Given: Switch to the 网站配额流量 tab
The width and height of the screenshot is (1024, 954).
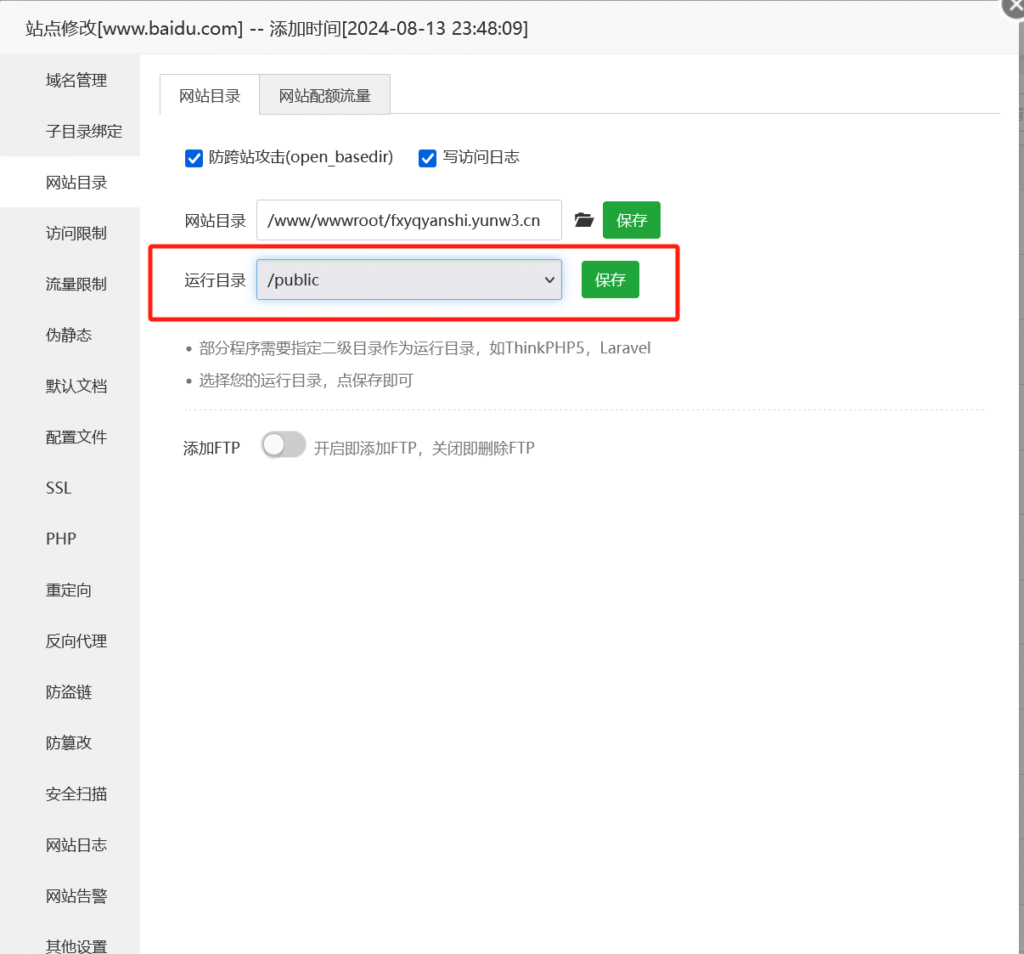Looking at the screenshot, I should 324,94.
